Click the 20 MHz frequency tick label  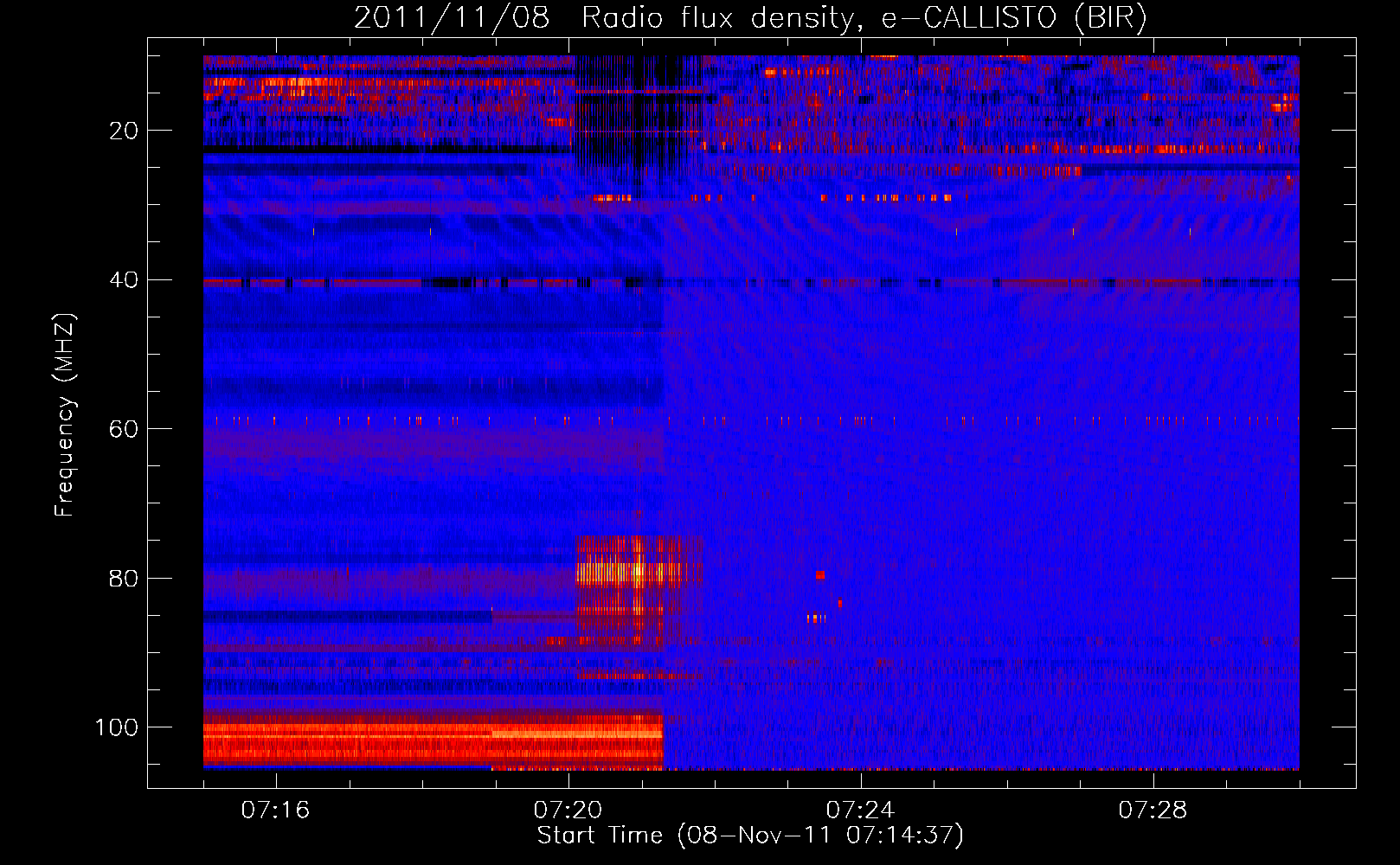click(125, 131)
